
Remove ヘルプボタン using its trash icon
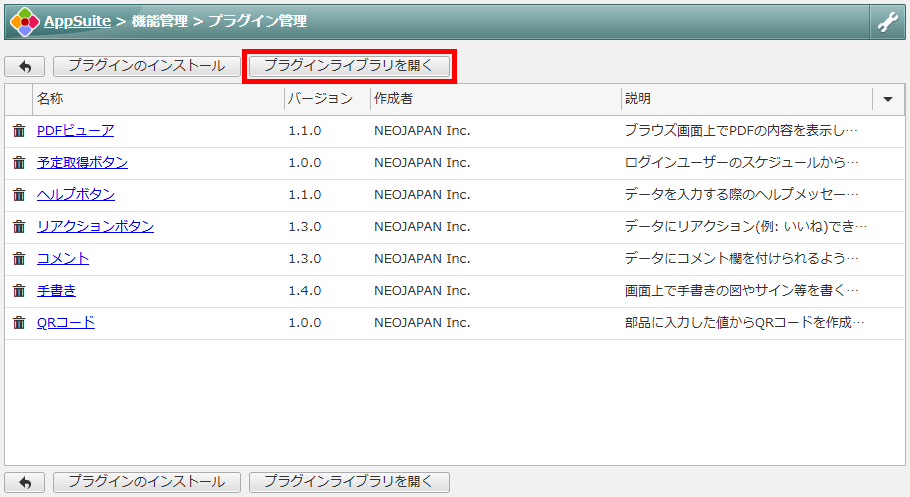pyautogui.click(x=19, y=194)
